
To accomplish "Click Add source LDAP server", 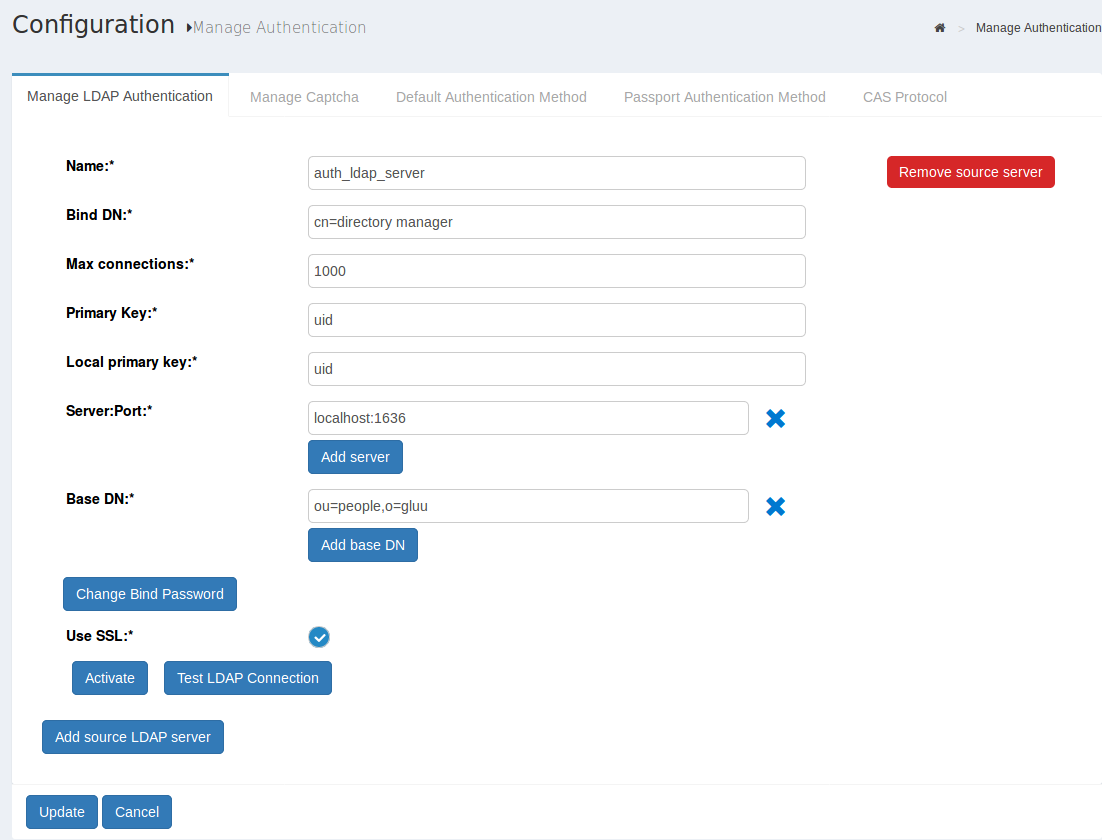I will [132, 736].
